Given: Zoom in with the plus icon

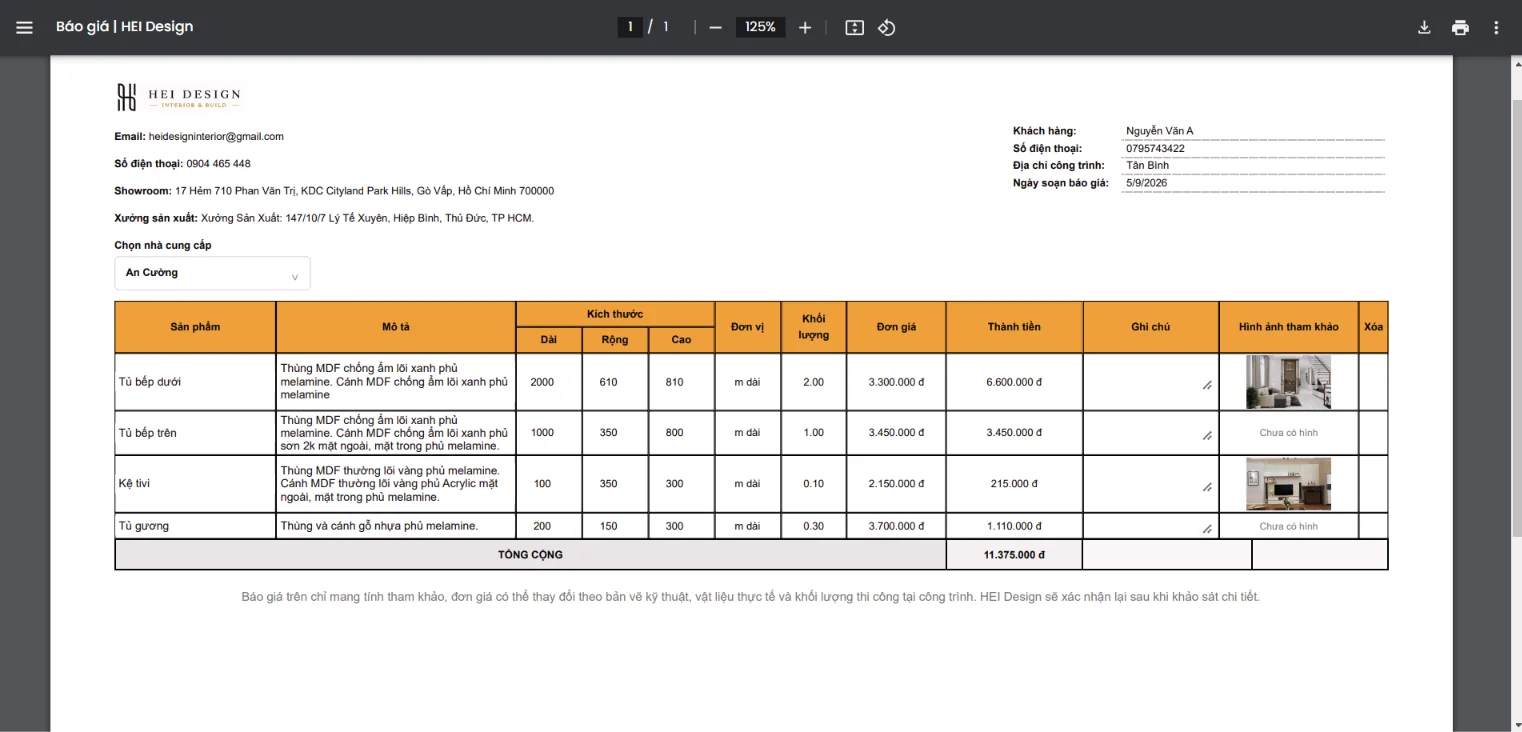Looking at the screenshot, I should (805, 27).
